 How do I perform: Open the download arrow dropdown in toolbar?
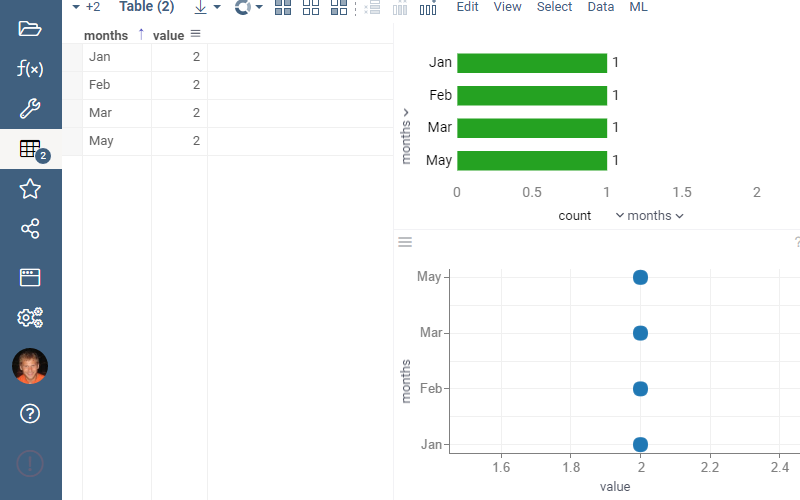[x=206, y=8]
